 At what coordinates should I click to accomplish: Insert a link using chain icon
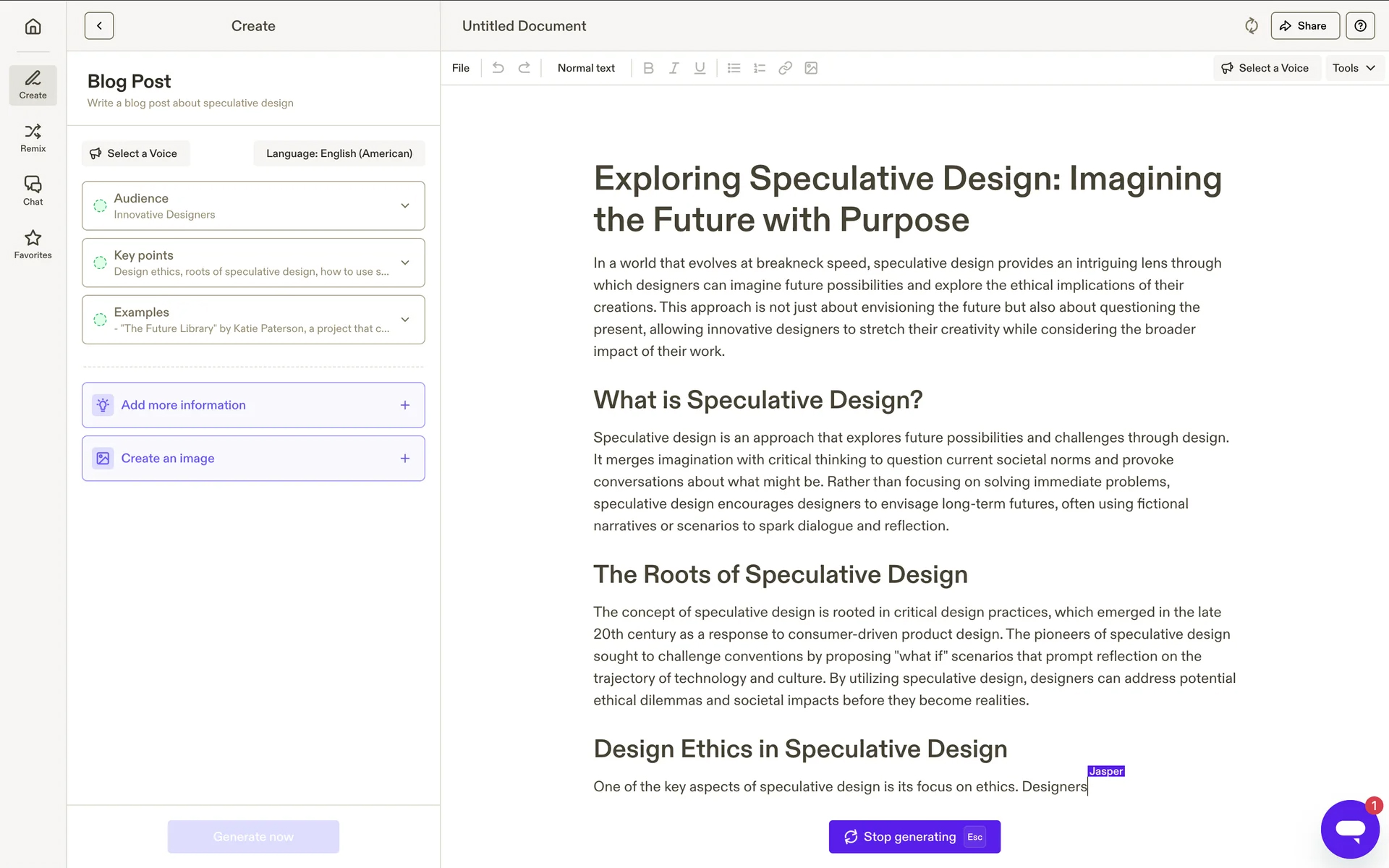coord(785,68)
